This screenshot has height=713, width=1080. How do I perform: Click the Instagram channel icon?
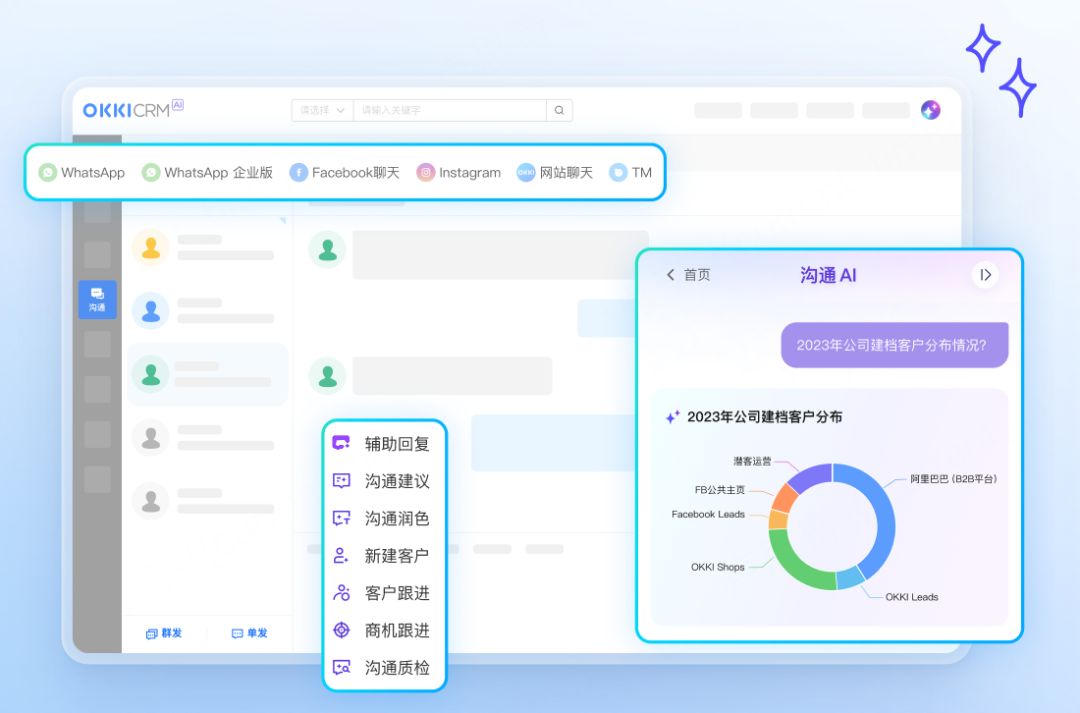426,173
